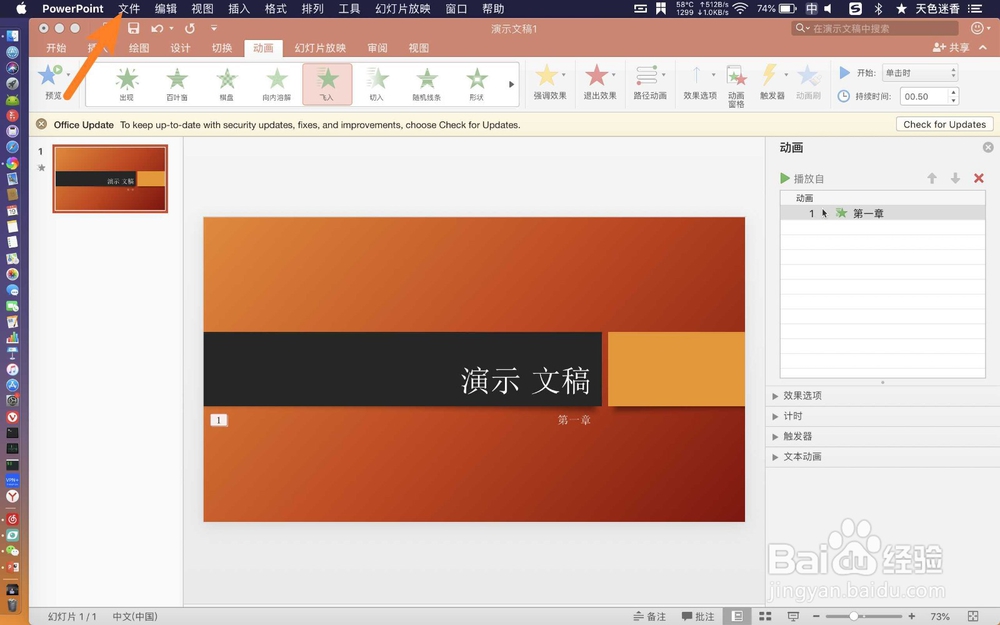Move animation down with down arrow

point(955,179)
